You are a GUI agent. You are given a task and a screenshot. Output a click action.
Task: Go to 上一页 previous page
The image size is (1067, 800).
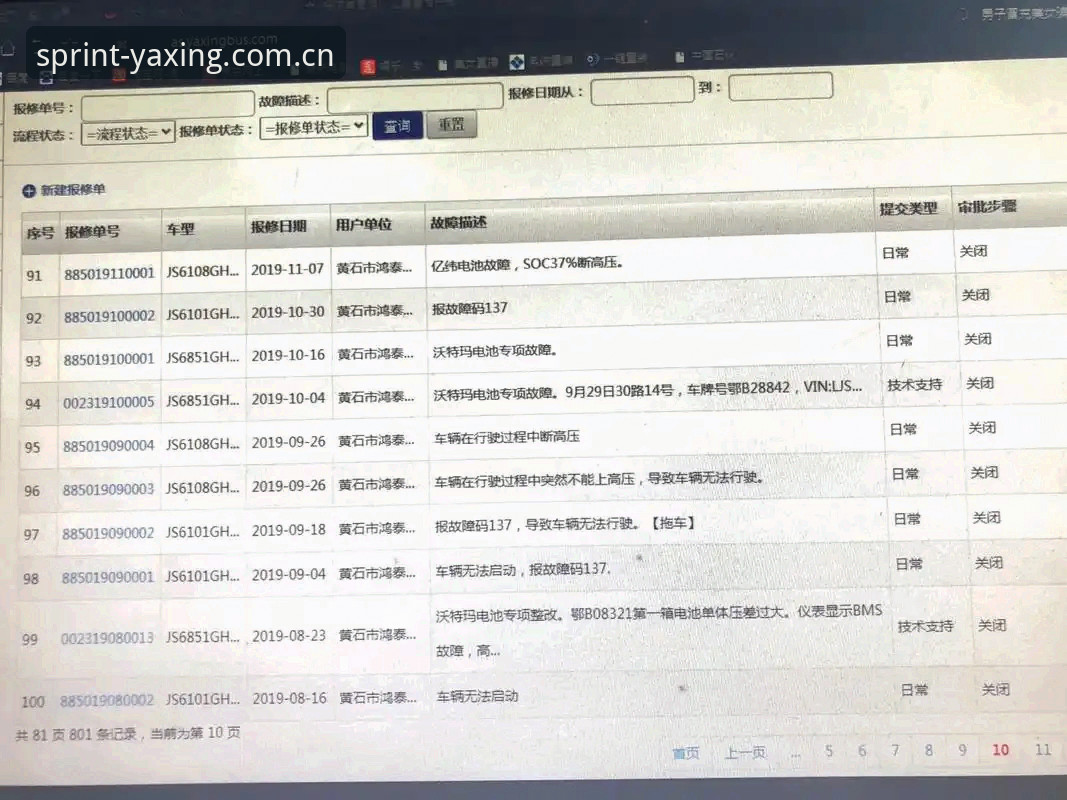coord(745,752)
